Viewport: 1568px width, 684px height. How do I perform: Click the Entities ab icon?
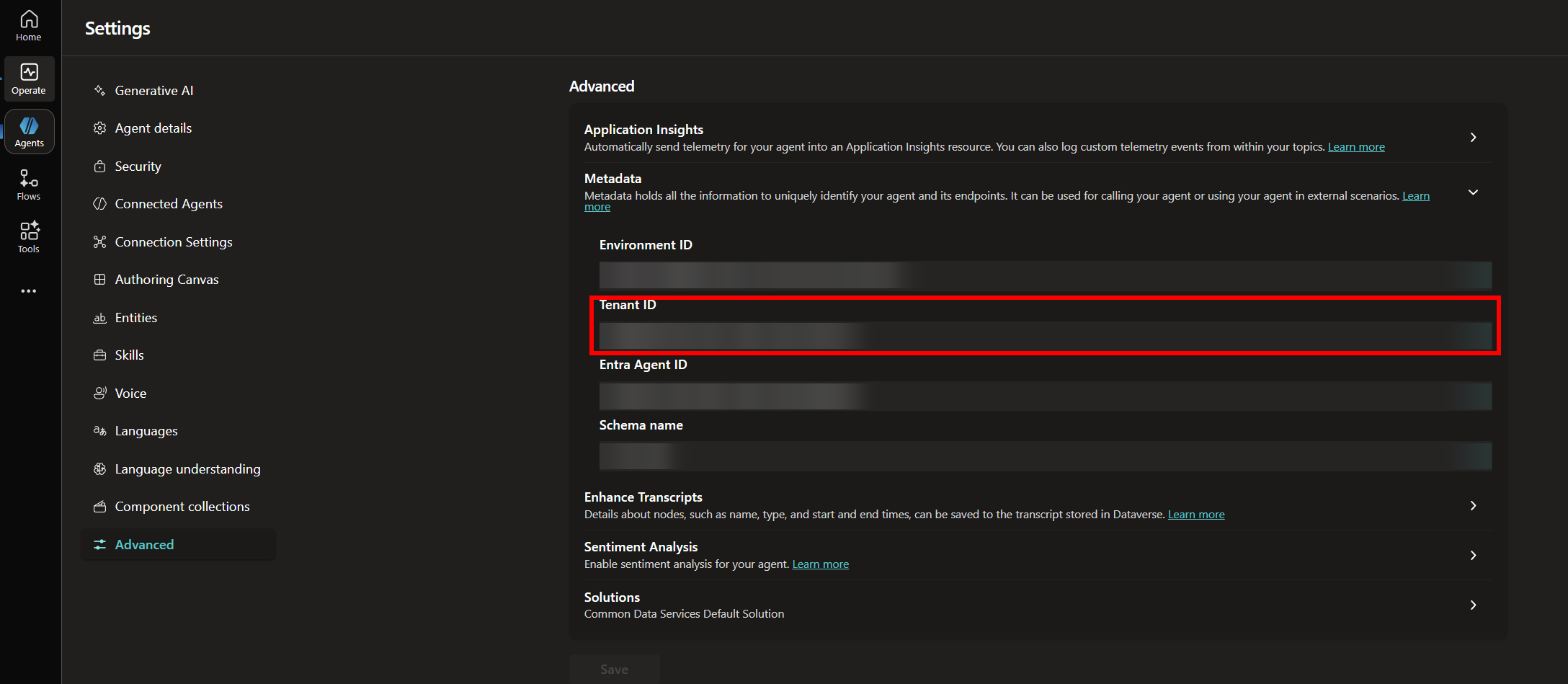(99, 318)
